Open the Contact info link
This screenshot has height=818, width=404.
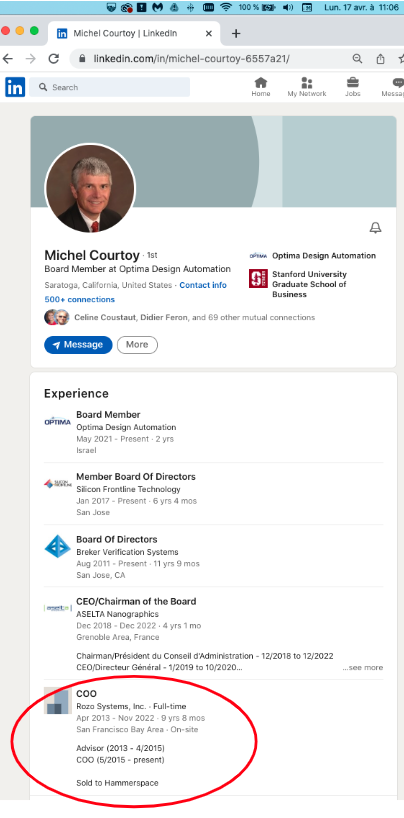[203, 285]
